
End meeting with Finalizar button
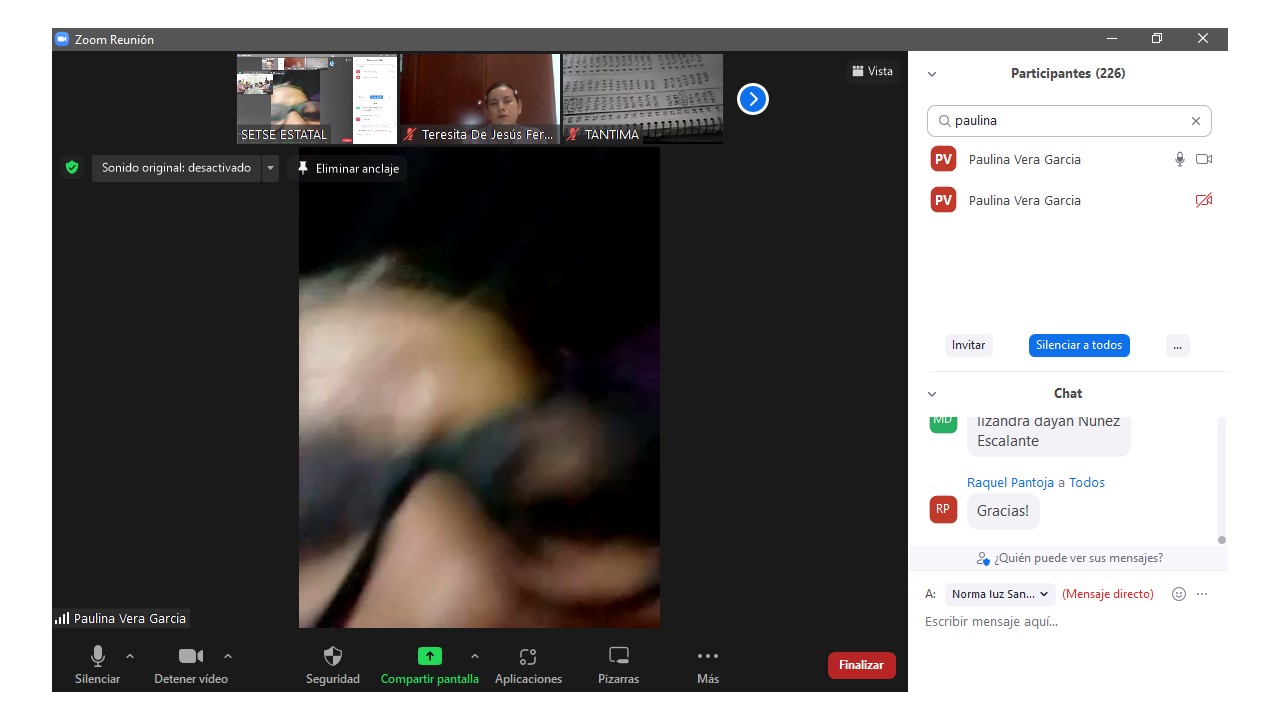click(861, 665)
